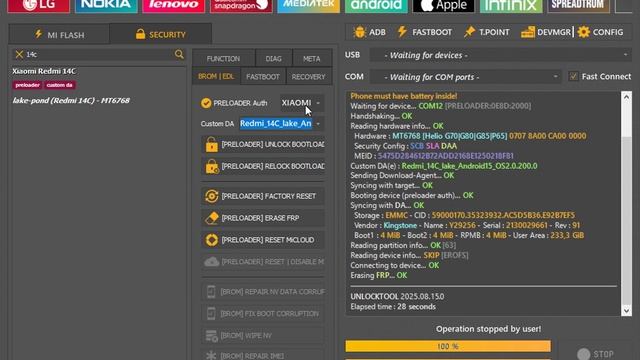Click the UNLOCKTOOL 2025.08.15.0 text

pos(397,296)
